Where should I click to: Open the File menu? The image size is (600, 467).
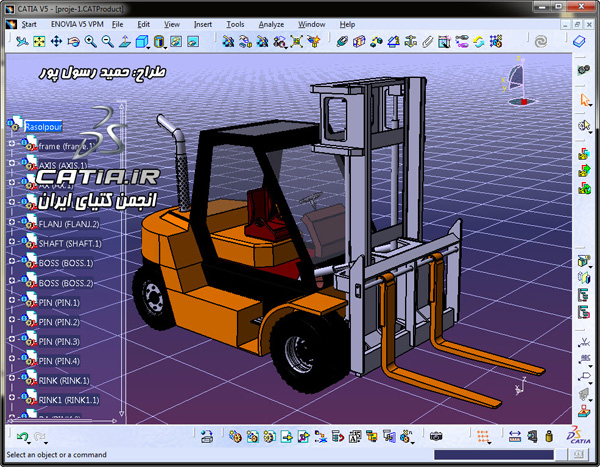pos(117,24)
